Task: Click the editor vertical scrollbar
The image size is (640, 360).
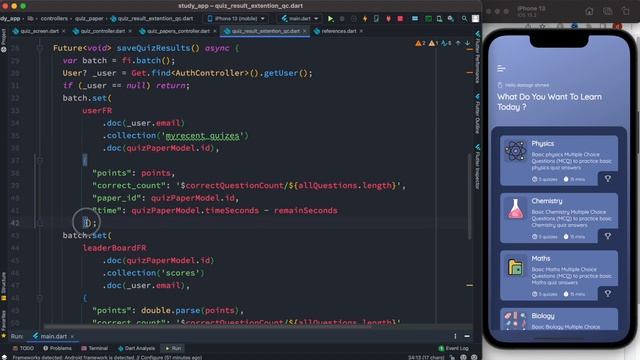Action: [x=469, y=197]
